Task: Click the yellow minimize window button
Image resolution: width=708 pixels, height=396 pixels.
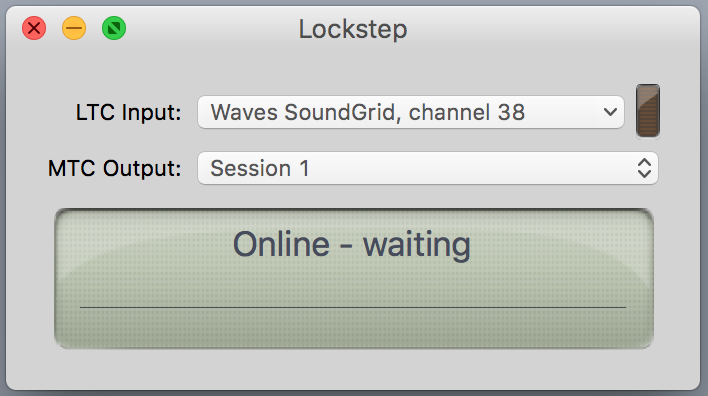Action: pyautogui.click(x=74, y=28)
